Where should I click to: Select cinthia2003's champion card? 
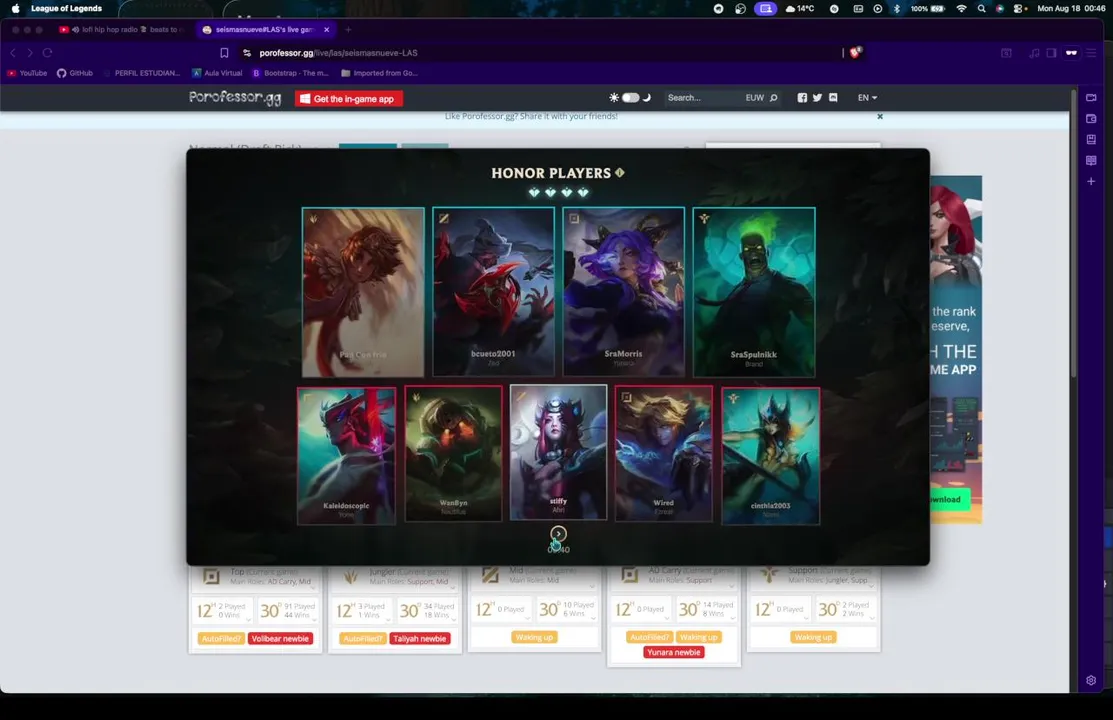click(771, 456)
